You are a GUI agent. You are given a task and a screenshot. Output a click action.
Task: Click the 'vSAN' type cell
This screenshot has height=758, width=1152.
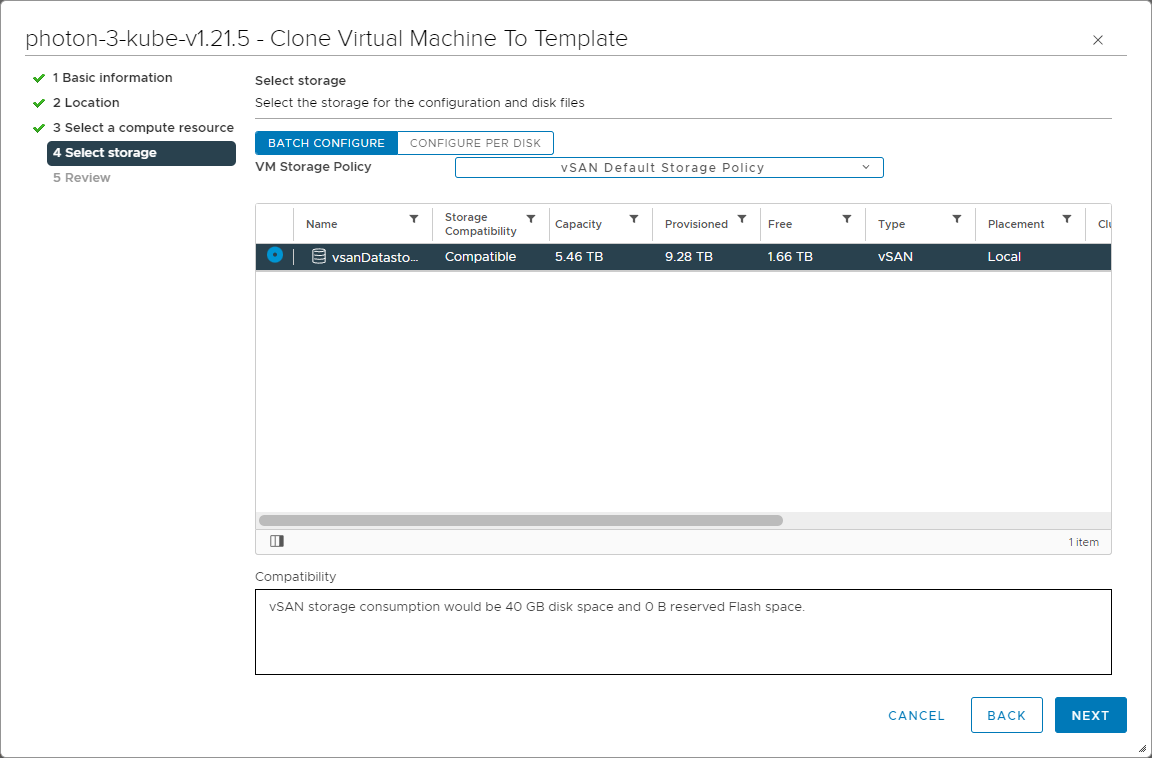[895, 256]
